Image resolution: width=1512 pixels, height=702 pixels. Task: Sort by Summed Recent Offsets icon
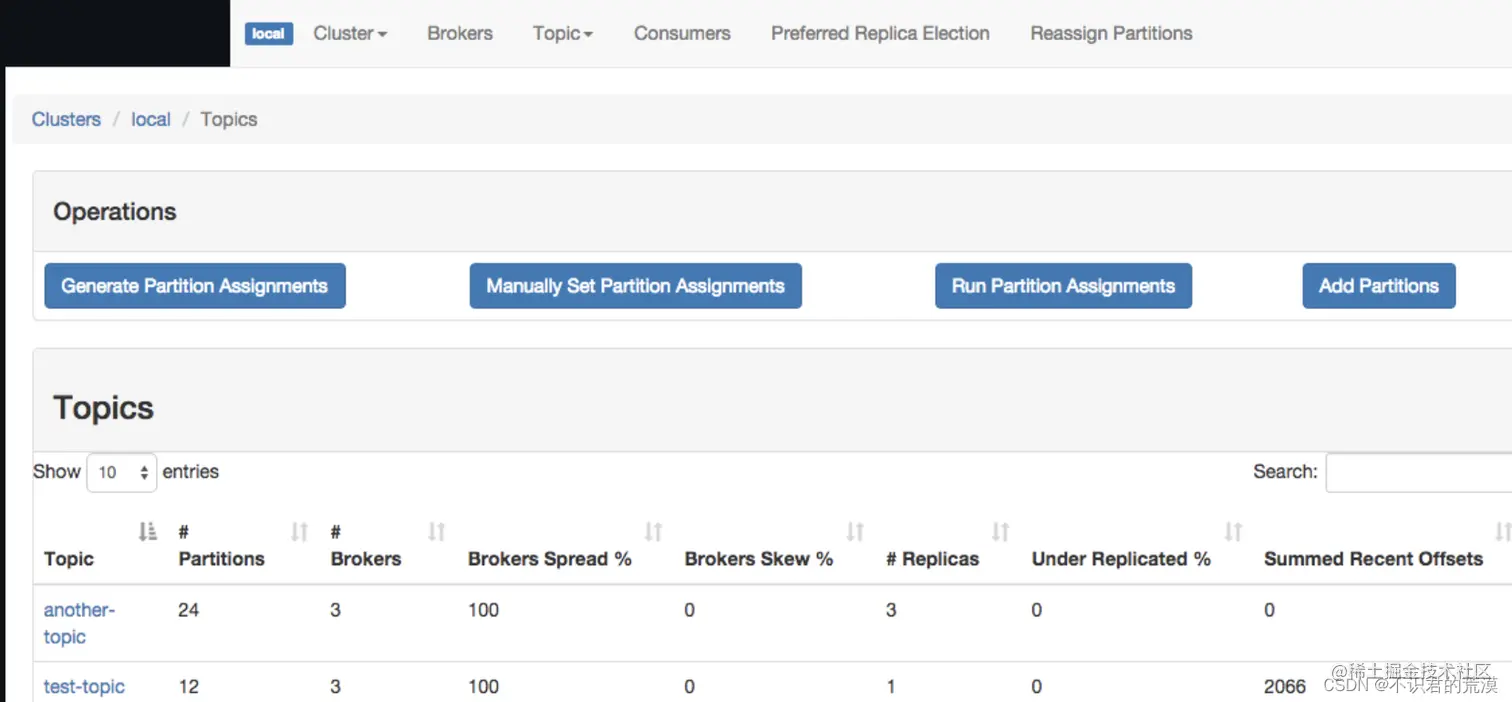click(x=1502, y=532)
